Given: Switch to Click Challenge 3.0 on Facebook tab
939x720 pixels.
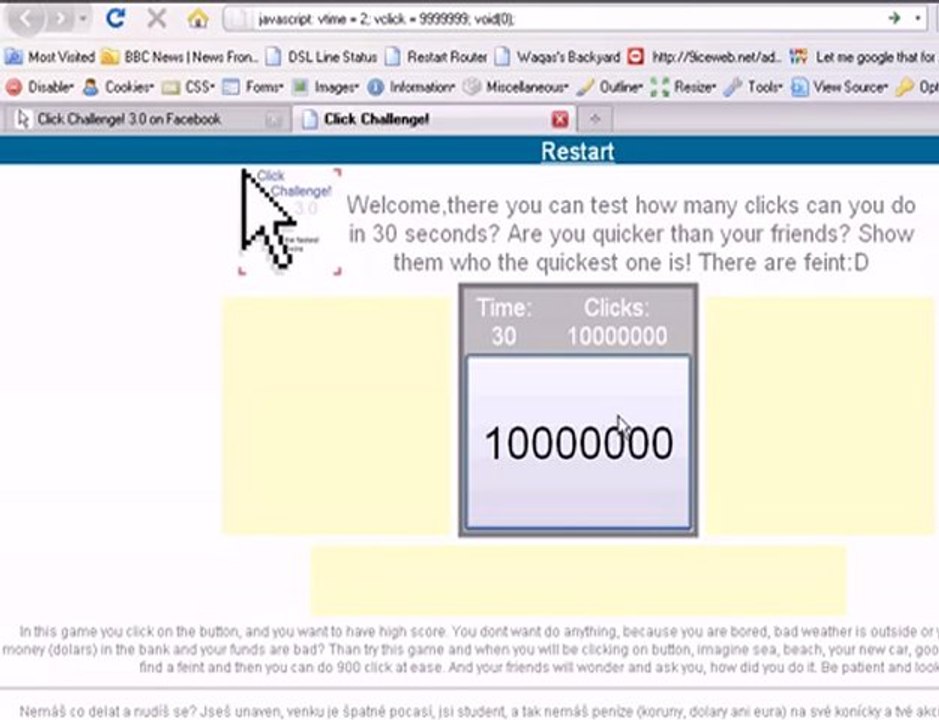Looking at the screenshot, I should click(147, 119).
